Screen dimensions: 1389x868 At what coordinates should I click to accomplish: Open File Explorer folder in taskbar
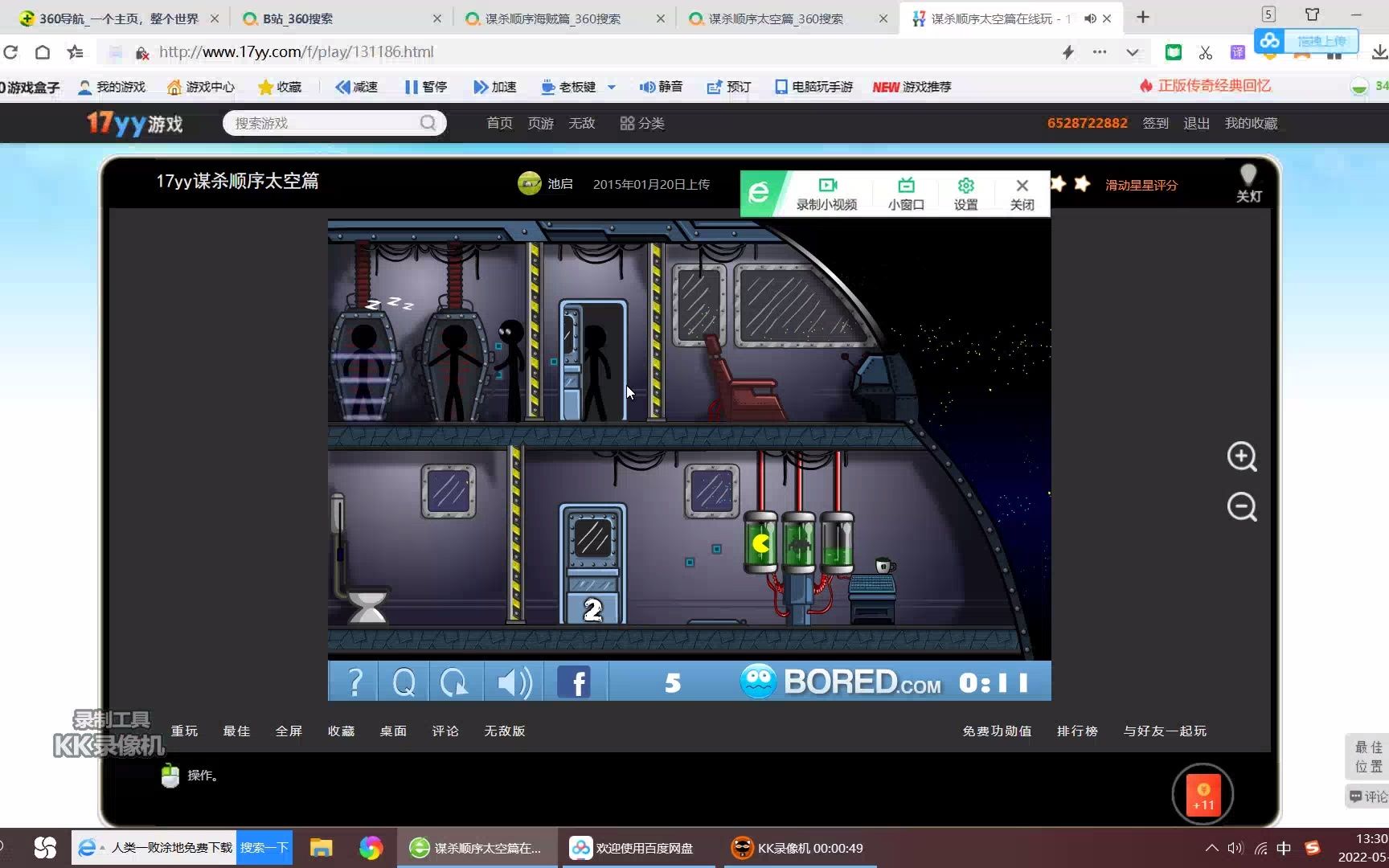click(x=322, y=848)
